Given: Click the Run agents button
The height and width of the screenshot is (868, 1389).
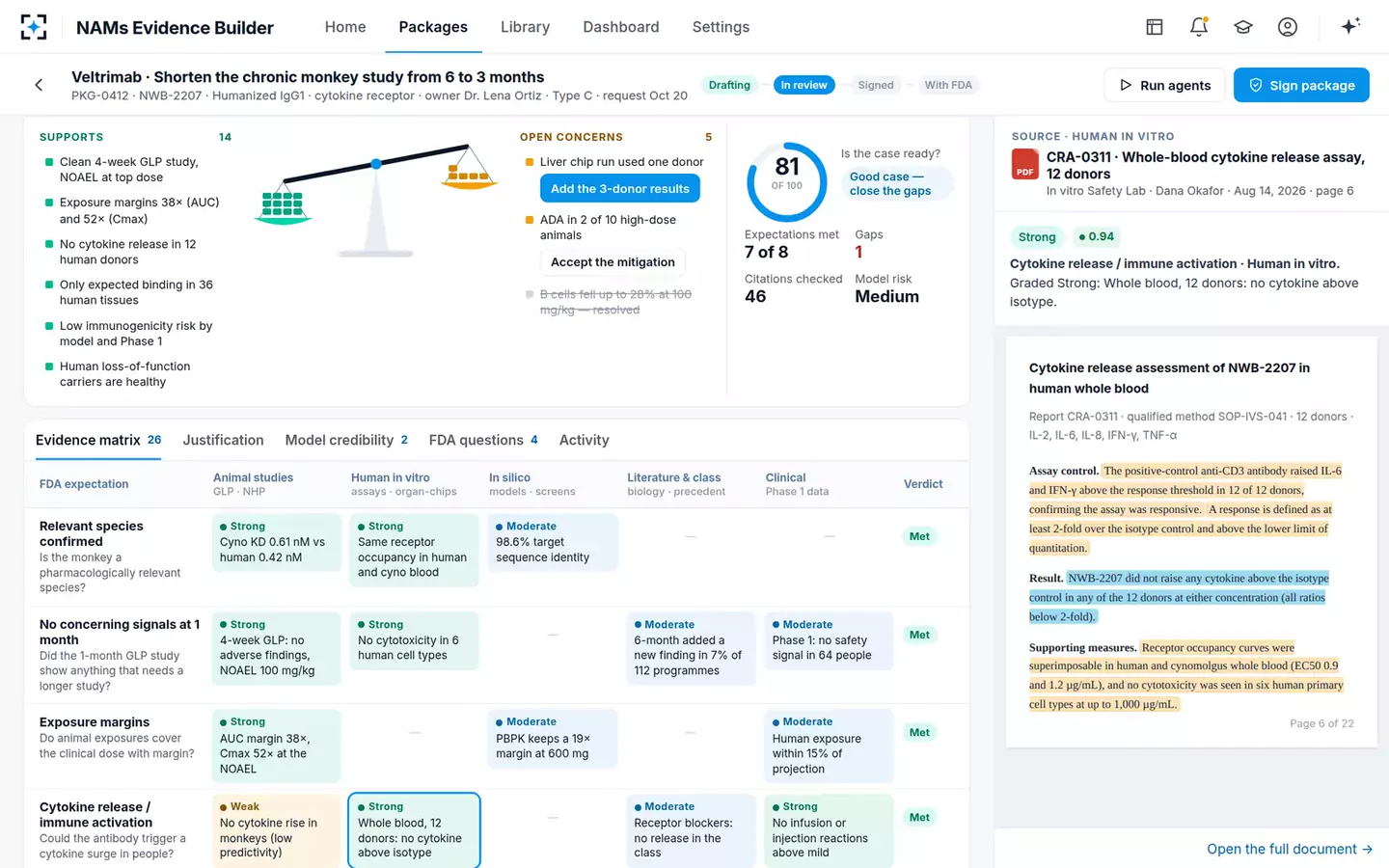Looking at the screenshot, I should (1164, 85).
